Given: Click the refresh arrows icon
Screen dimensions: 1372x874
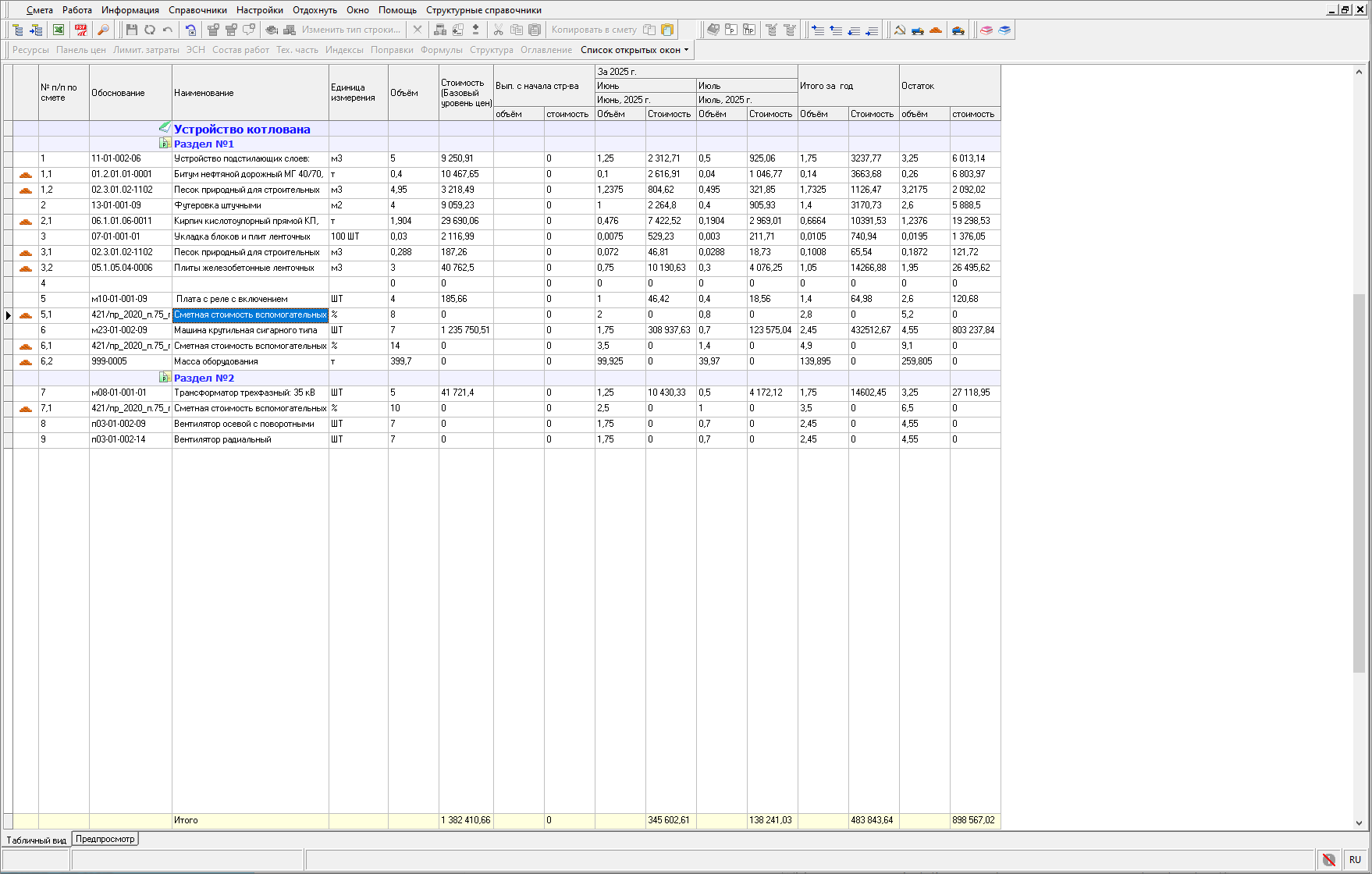Looking at the screenshot, I should point(150,30).
